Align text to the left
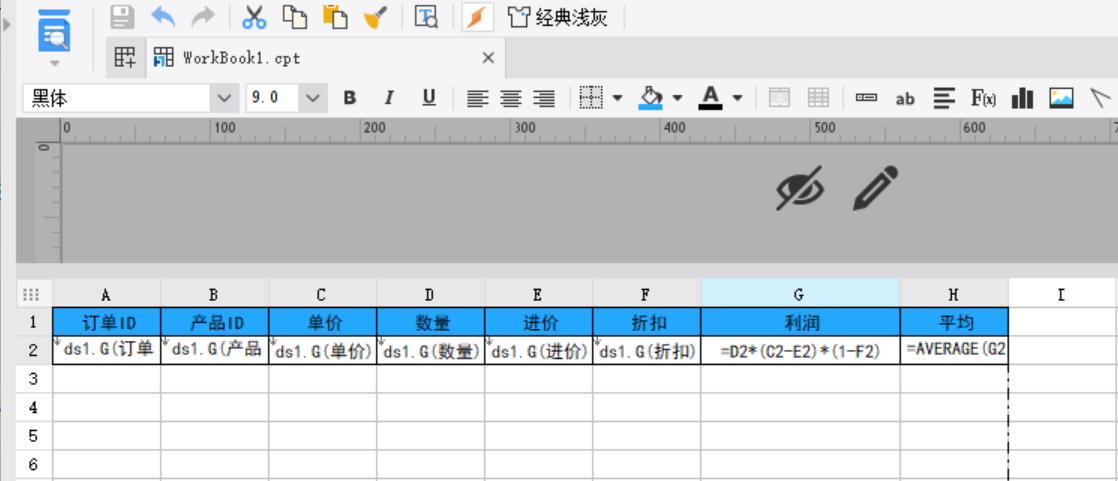Viewport: 1118px width, 481px height. pyautogui.click(x=478, y=98)
